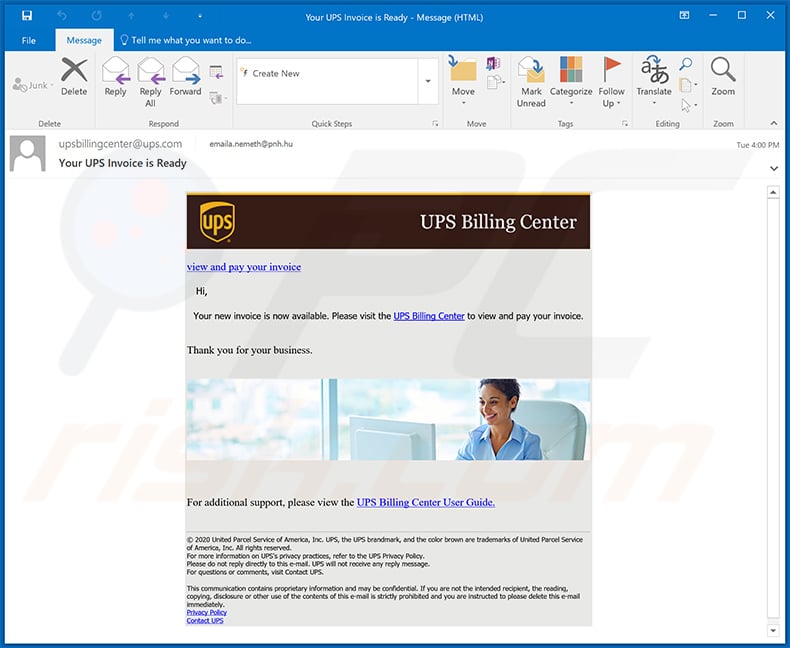Image resolution: width=790 pixels, height=648 pixels.
Task: Open the Junk dropdown
Action: (x=33, y=85)
